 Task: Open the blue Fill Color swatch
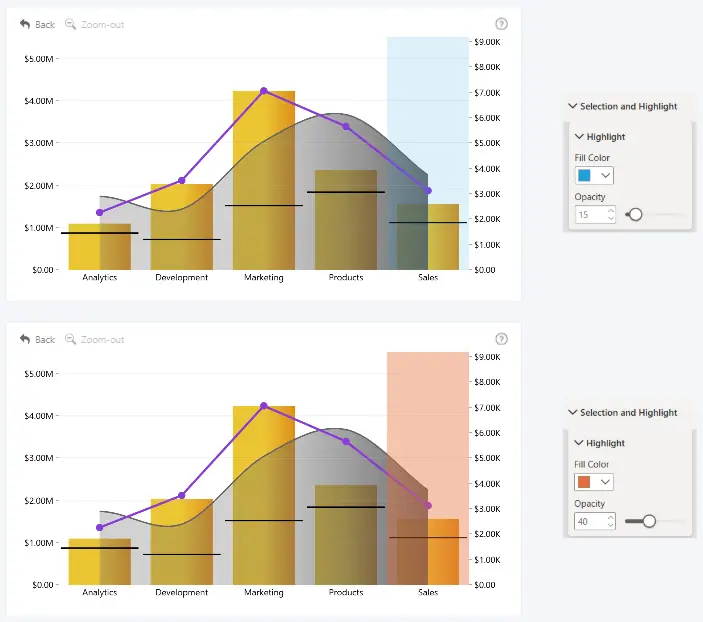tap(584, 175)
